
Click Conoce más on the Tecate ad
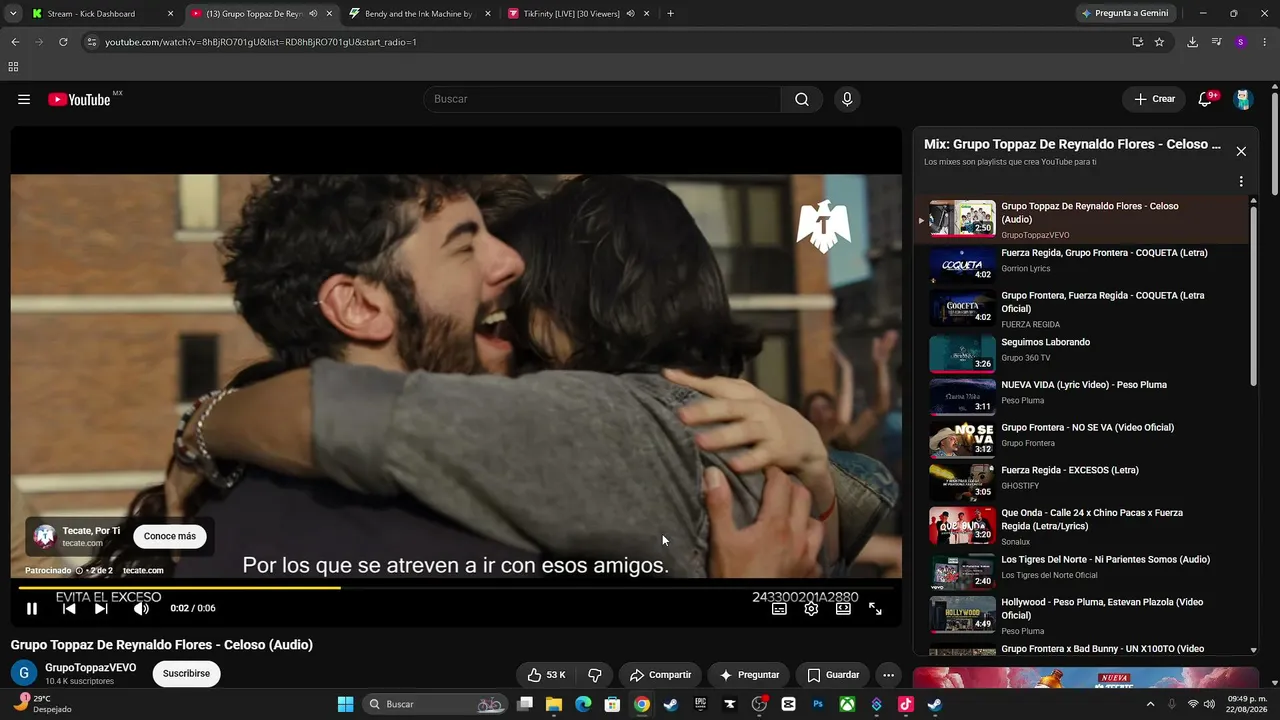170,536
